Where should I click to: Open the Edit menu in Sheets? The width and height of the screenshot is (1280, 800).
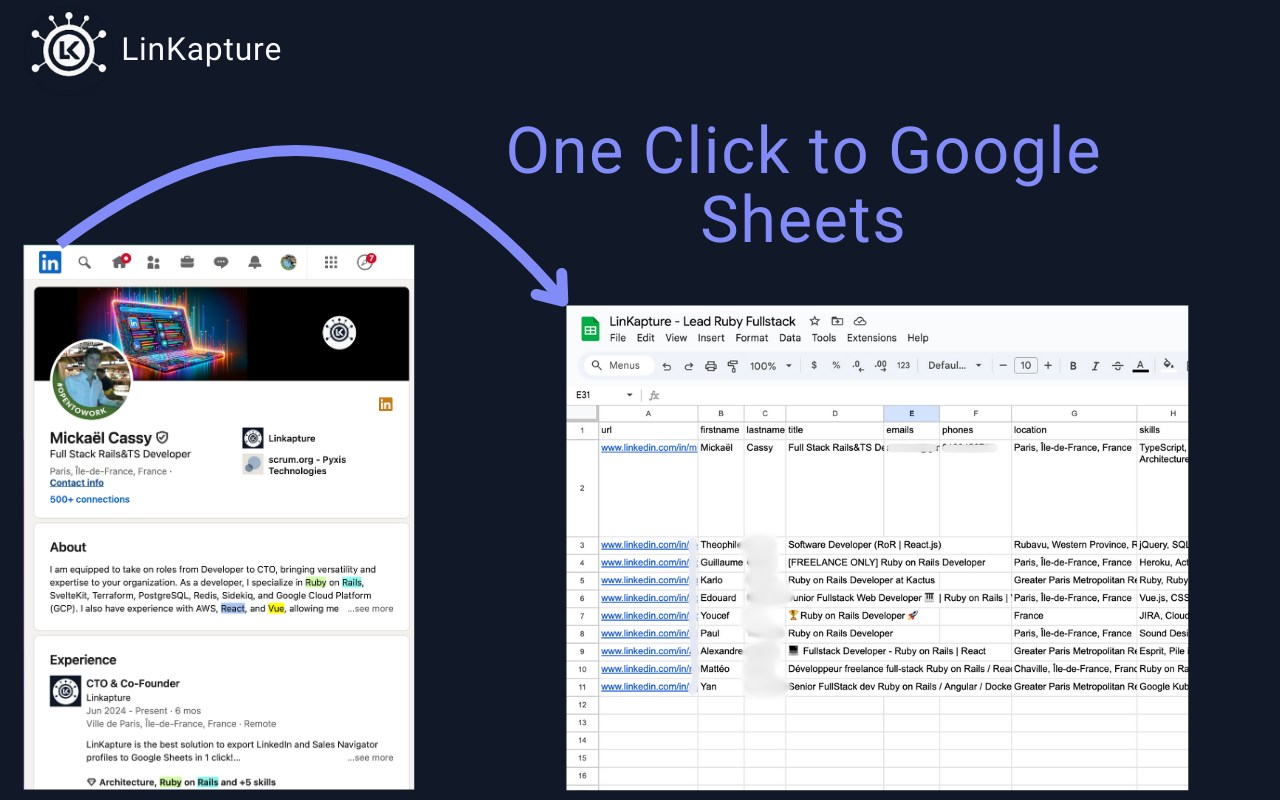point(646,338)
